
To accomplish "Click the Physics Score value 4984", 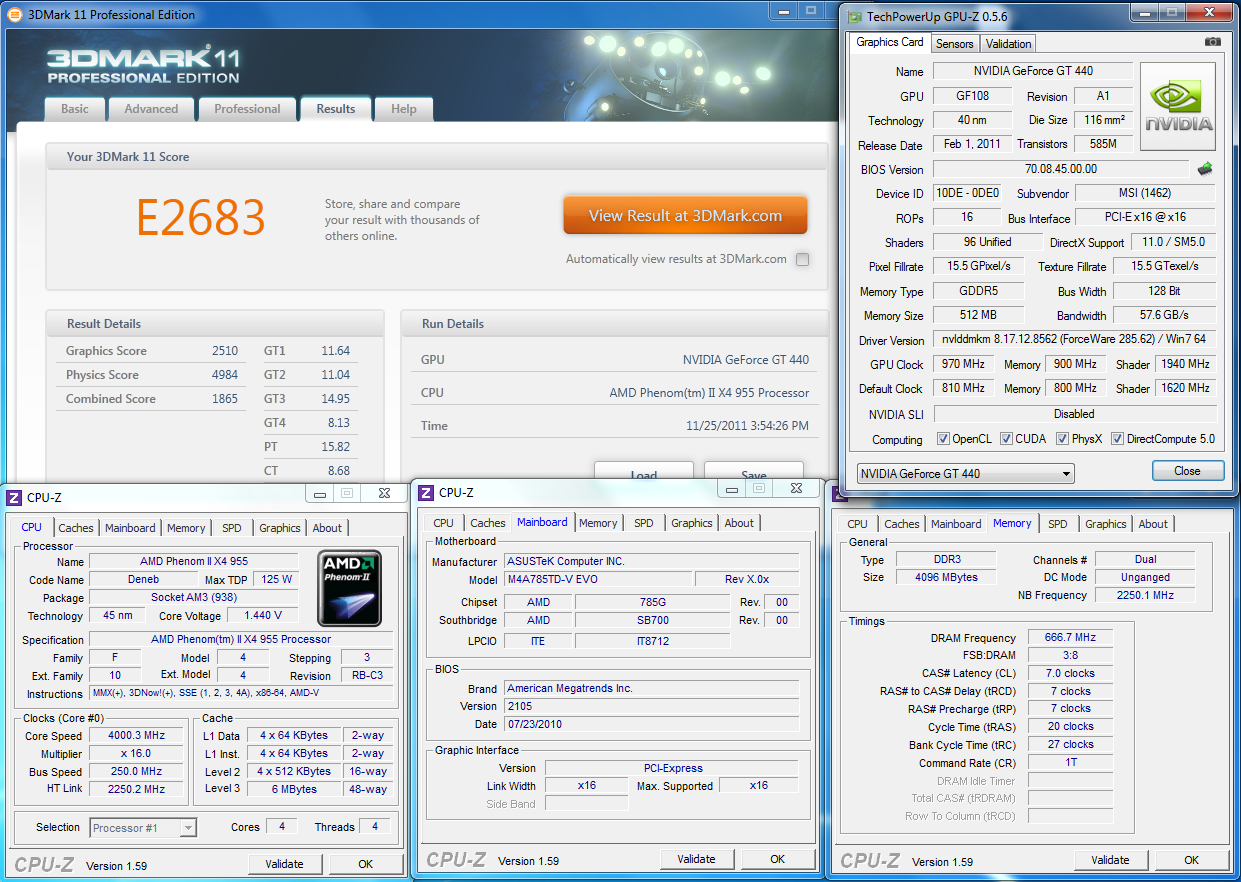I will [225, 375].
